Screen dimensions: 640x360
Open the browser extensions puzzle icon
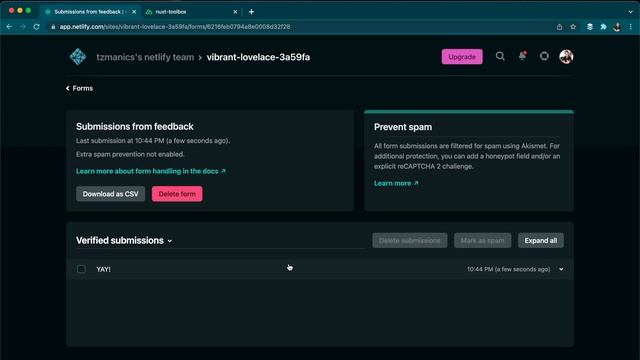point(603,27)
